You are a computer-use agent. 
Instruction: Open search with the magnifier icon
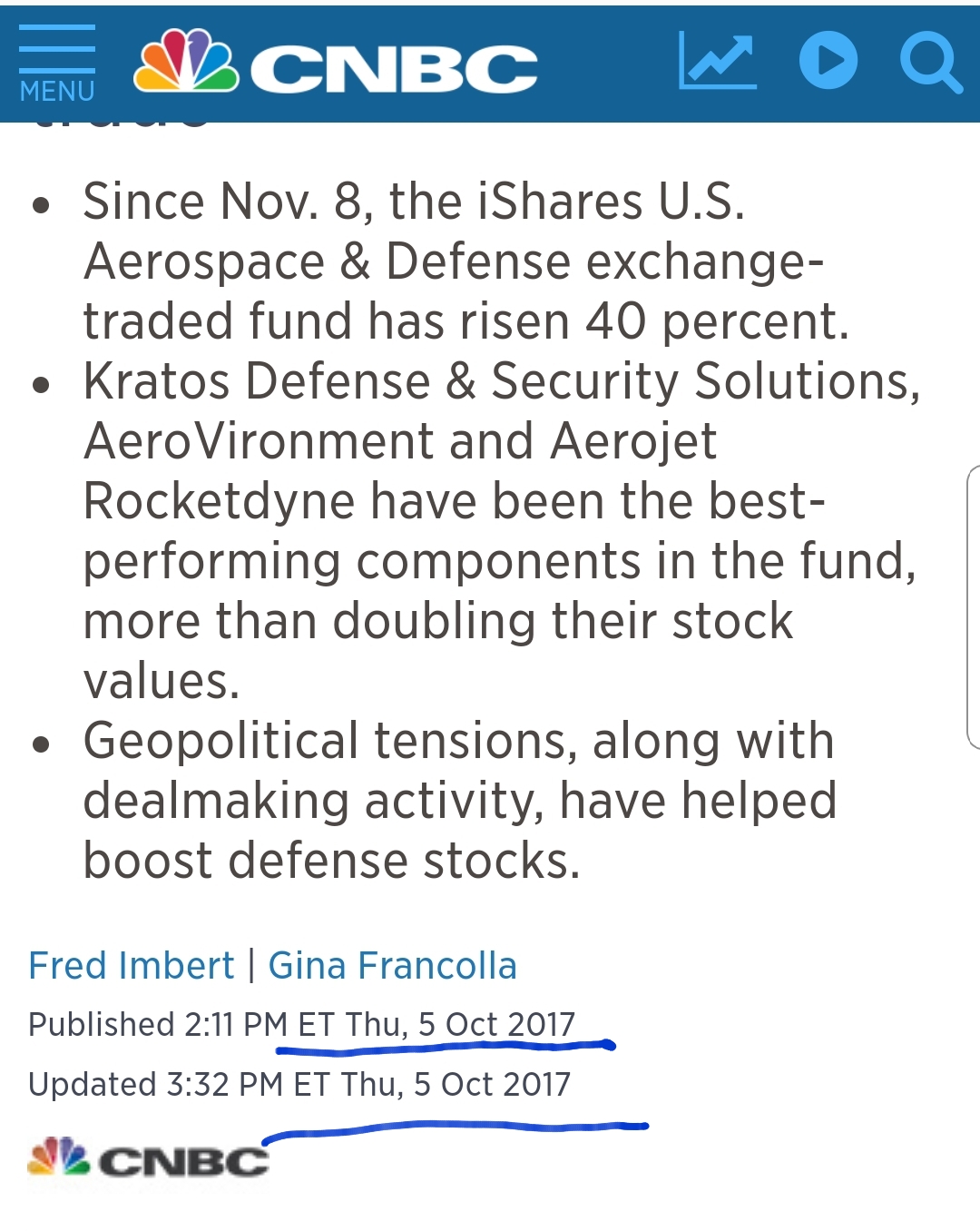point(930,63)
